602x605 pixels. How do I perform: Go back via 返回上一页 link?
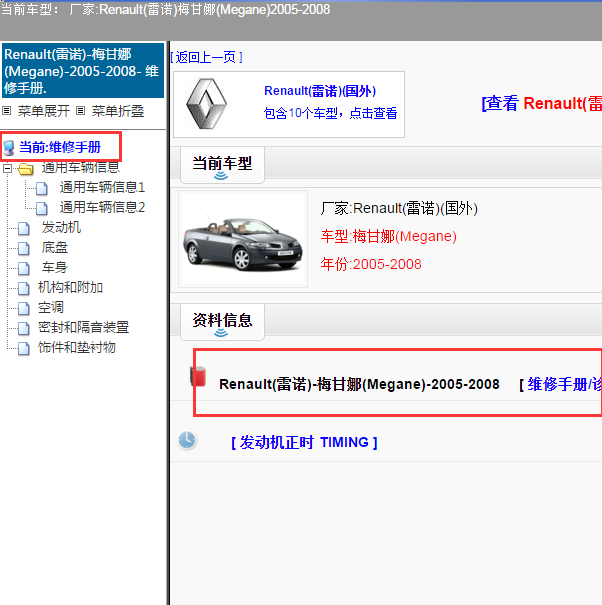[x=206, y=57]
